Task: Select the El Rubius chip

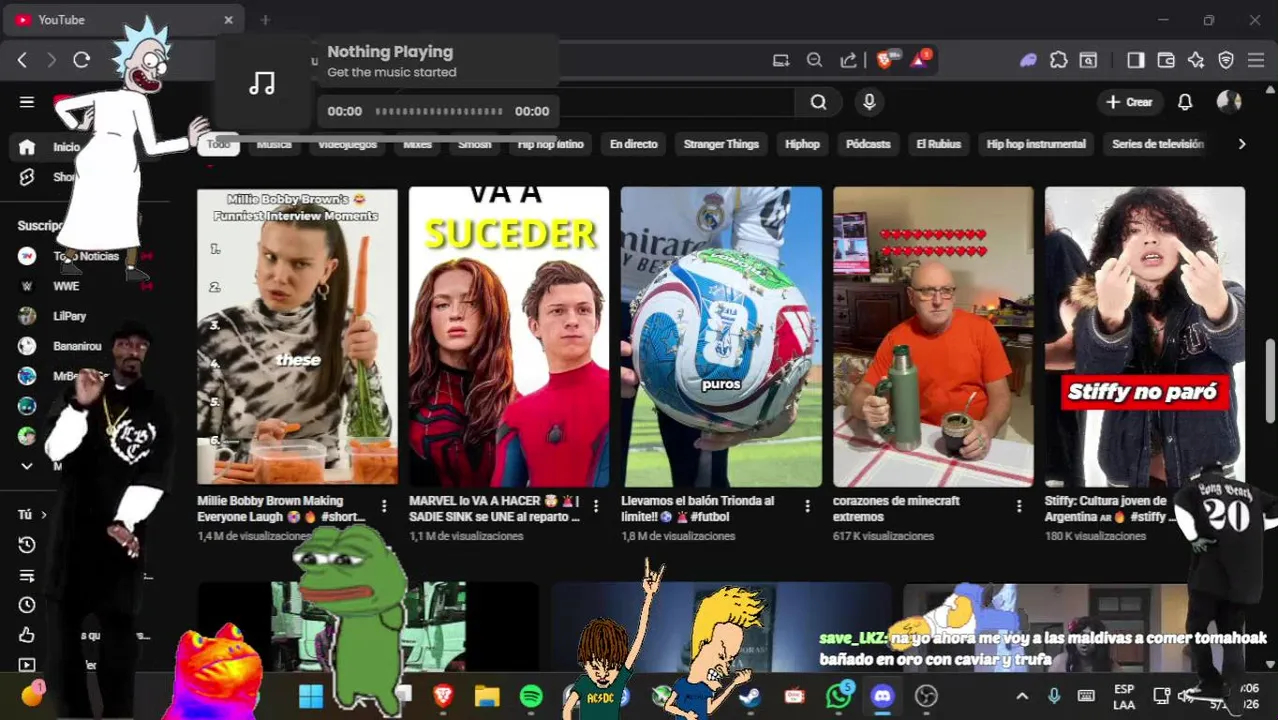Action: click(x=938, y=144)
